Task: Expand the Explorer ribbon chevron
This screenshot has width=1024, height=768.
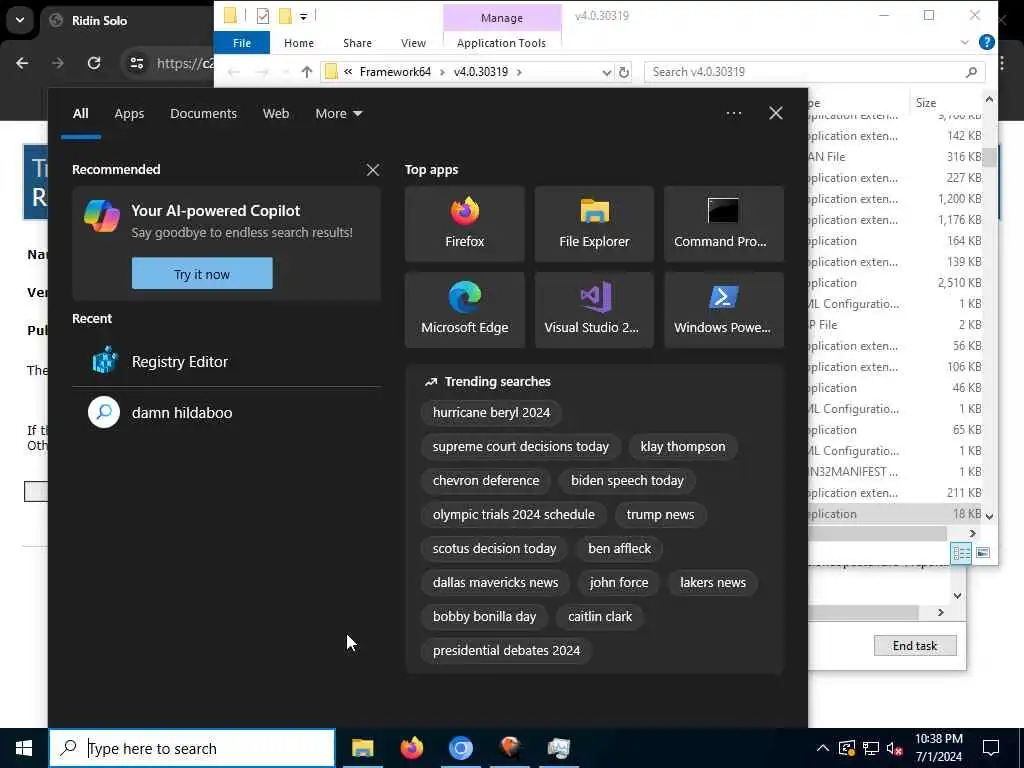Action: (x=964, y=42)
